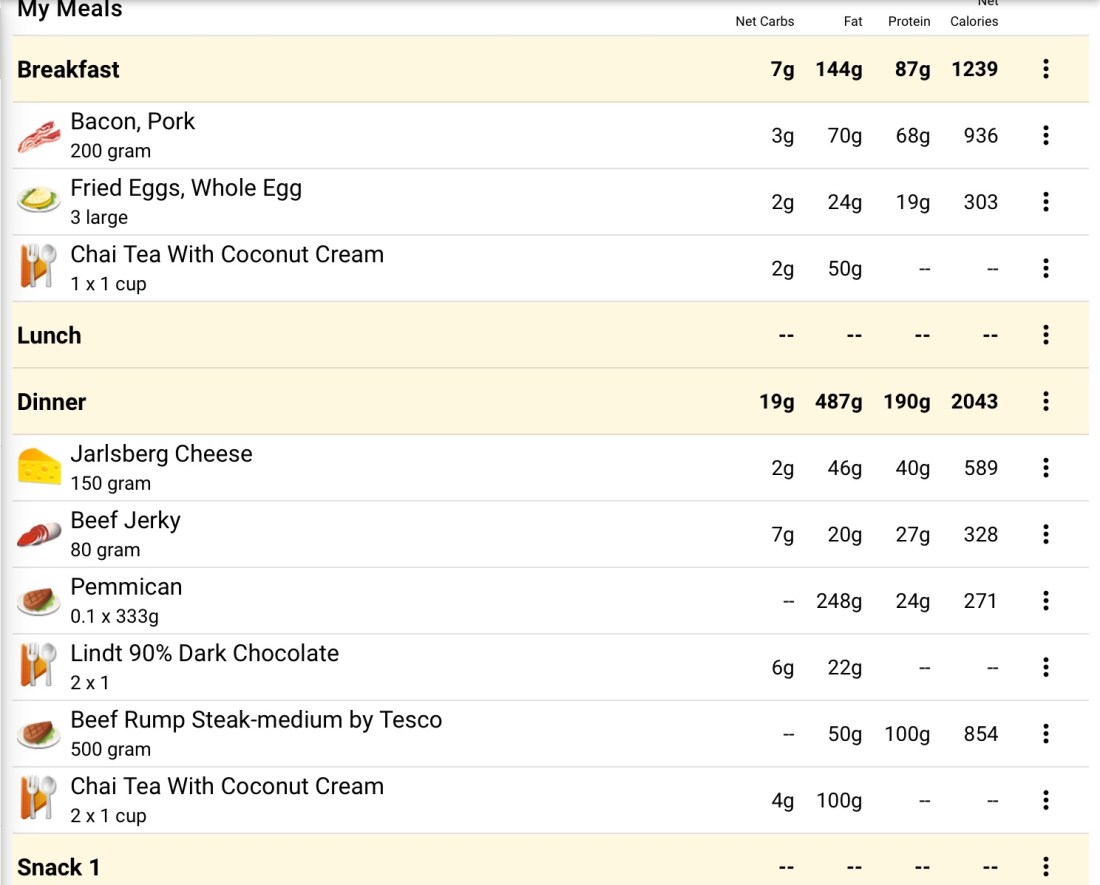Open the Snack 1 options menu
The width and height of the screenshot is (1100, 885).
pos(1046,867)
